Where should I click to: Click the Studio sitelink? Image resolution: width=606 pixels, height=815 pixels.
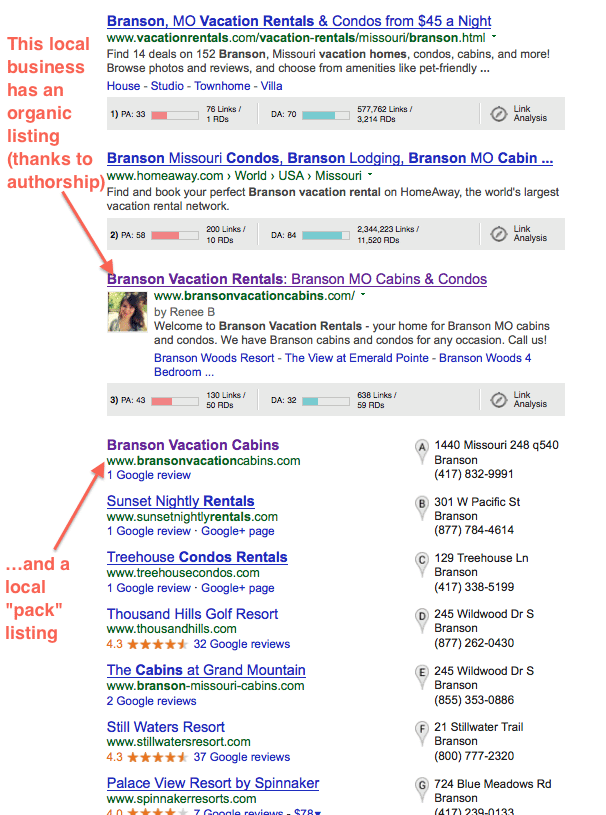167,86
